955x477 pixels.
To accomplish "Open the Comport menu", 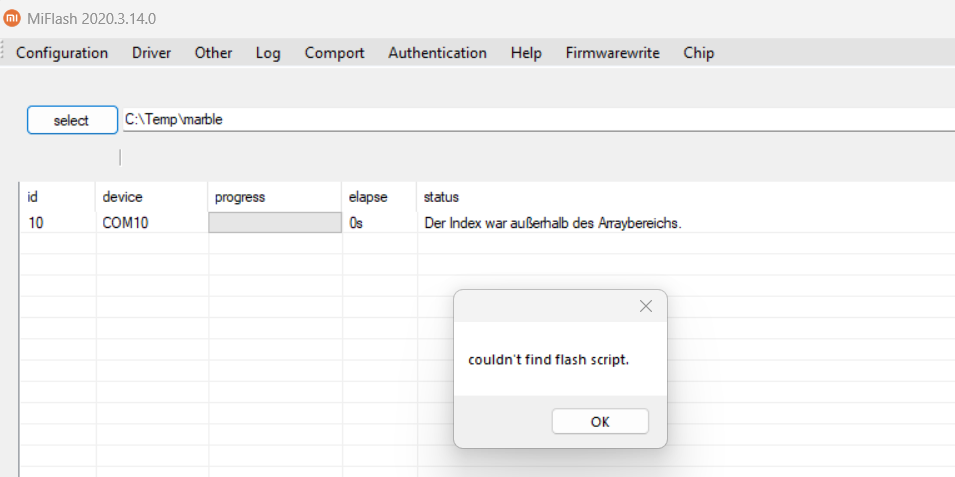I will pos(334,53).
